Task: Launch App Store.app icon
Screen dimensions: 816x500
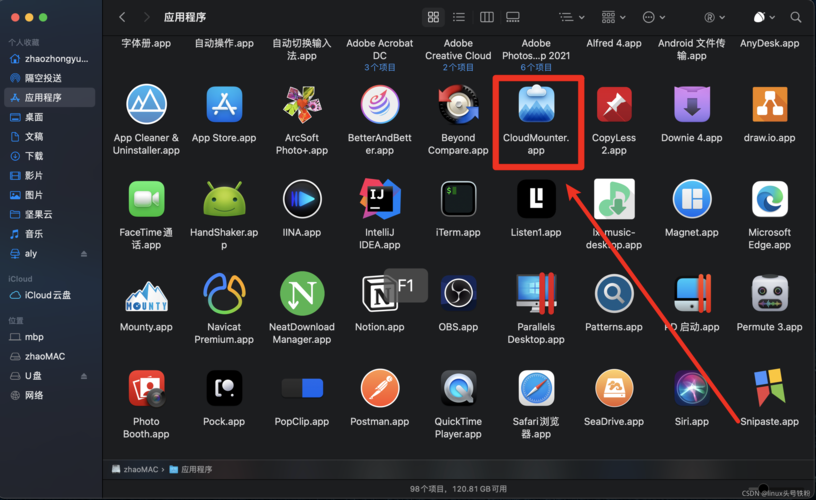Action: pyautogui.click(x=224, y=104)
